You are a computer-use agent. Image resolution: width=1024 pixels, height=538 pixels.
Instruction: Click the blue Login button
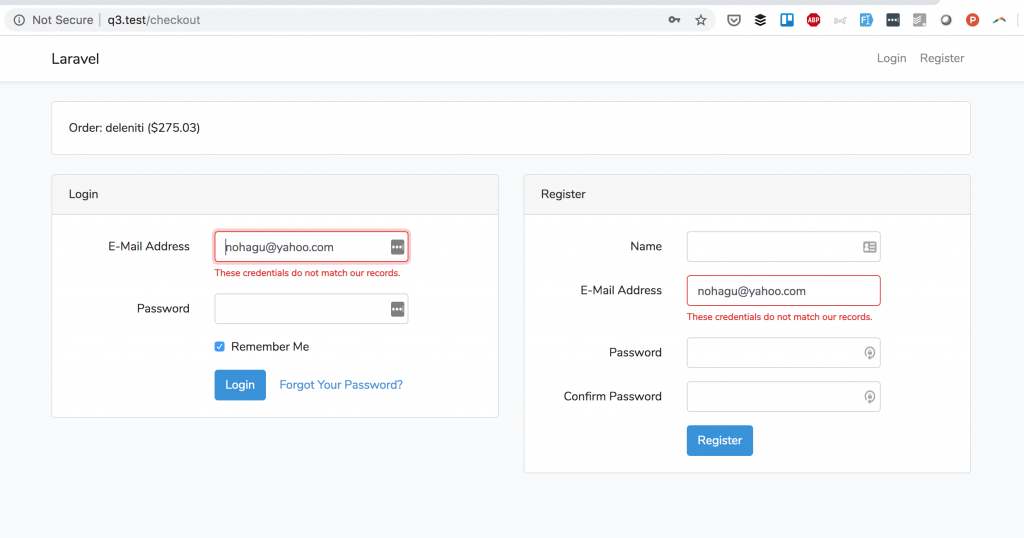(240, 385)
